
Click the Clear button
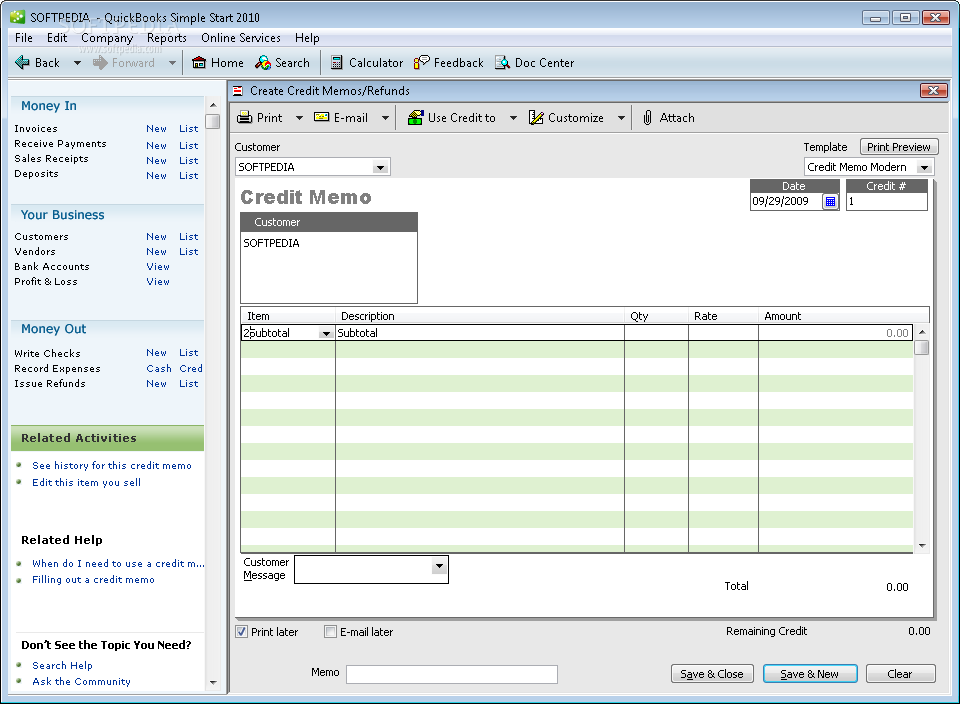901,674
